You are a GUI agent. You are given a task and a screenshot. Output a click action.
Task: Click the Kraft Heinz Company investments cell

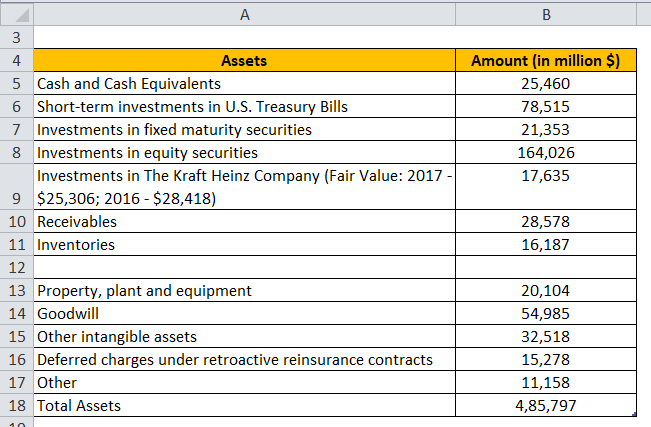(245, 186)
